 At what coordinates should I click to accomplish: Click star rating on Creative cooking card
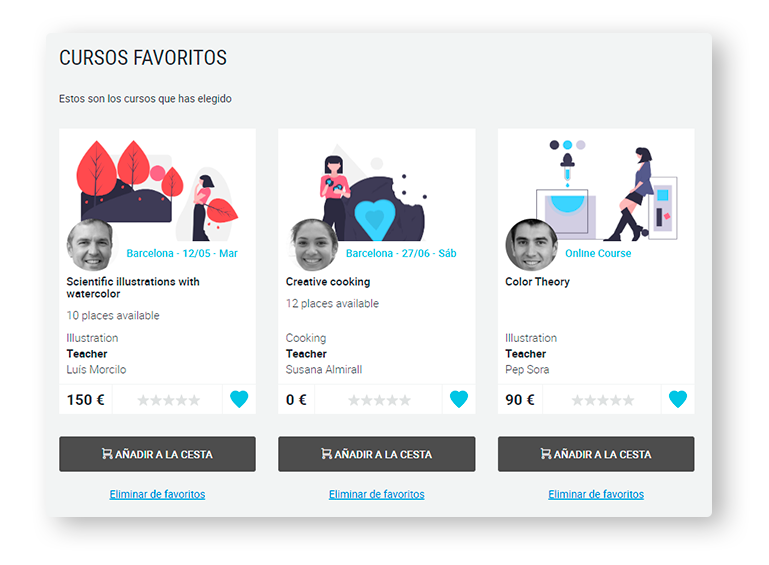379,400
